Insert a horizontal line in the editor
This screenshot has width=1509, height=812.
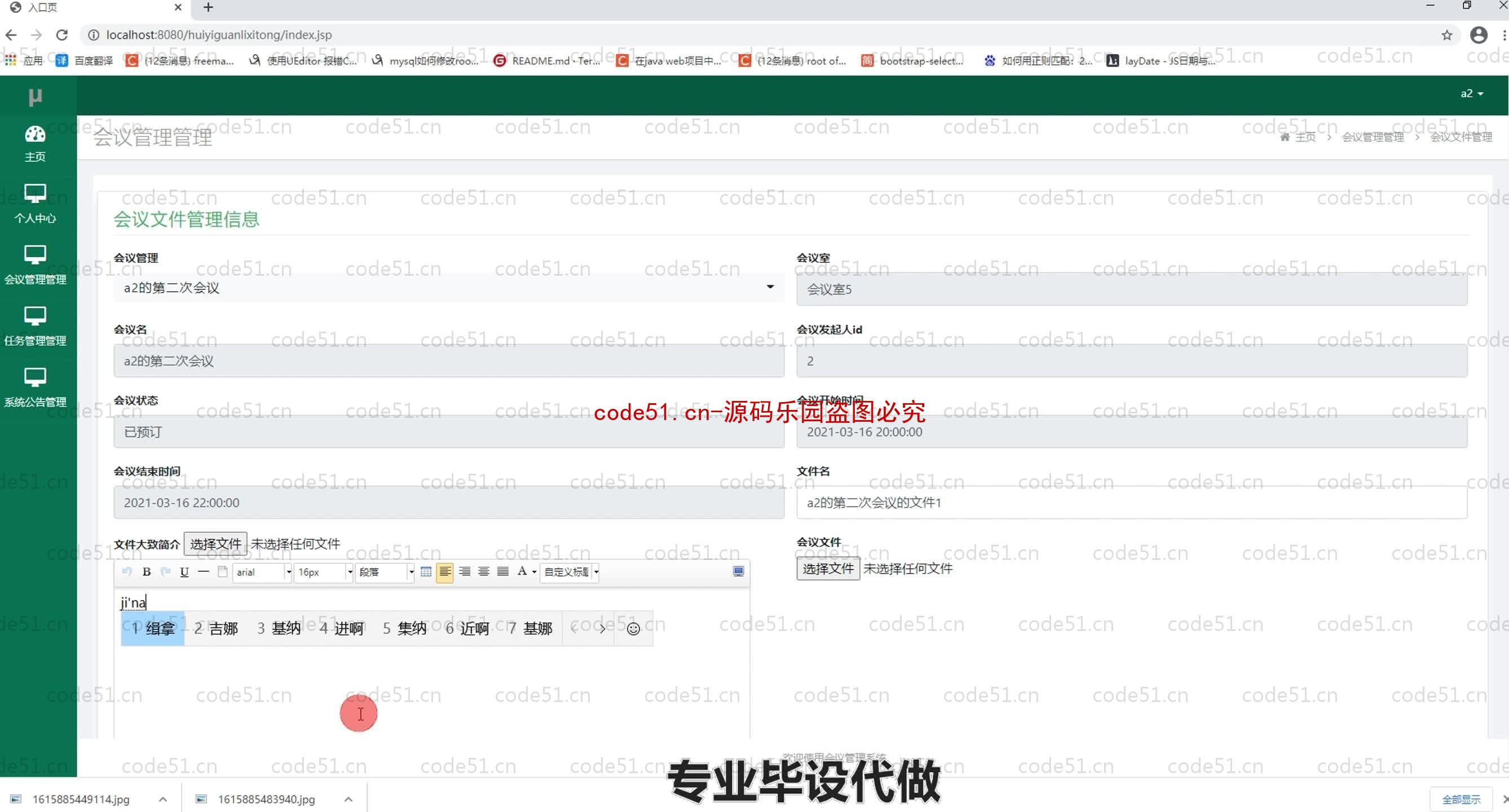[x=203, y=572]
